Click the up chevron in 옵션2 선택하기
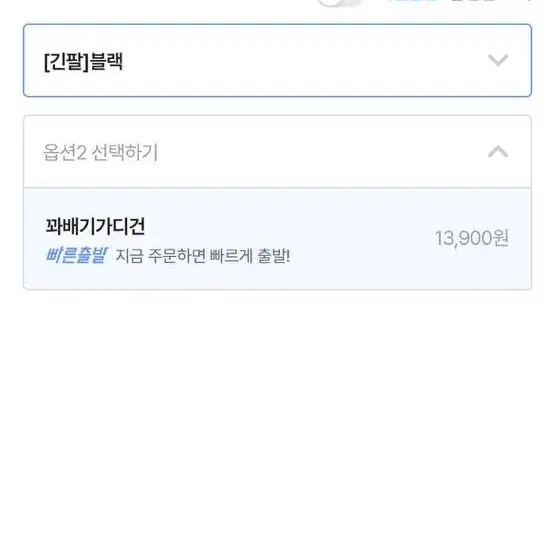Screen dimensions: 555x555 coord(498,151)
